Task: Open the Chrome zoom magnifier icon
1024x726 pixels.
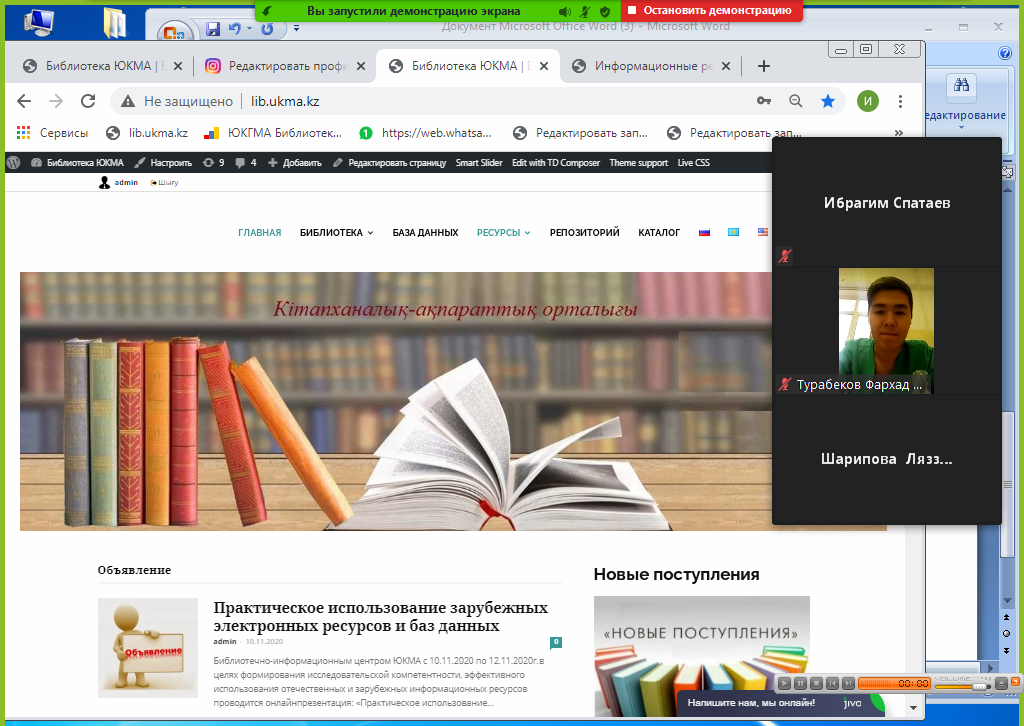Action: coord(796,101)
